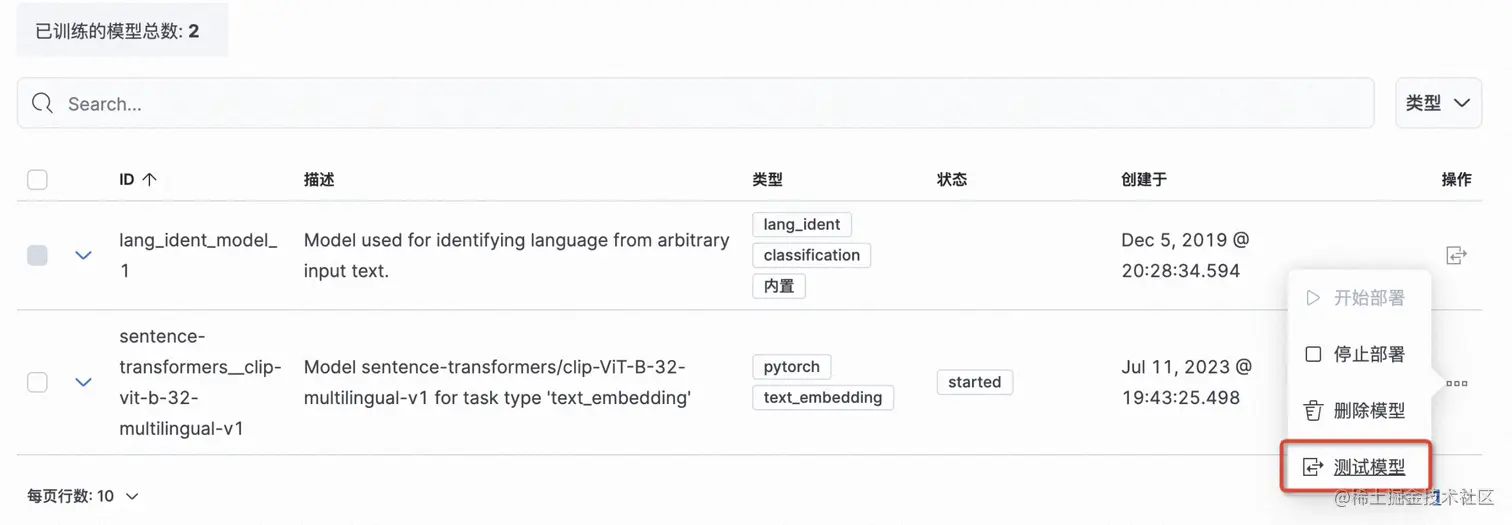The width and height of the screenshot is (1512, 525).
Task: Click the icon beside 测试模型
Action: pyautogui.click(x=1313, y=467)
